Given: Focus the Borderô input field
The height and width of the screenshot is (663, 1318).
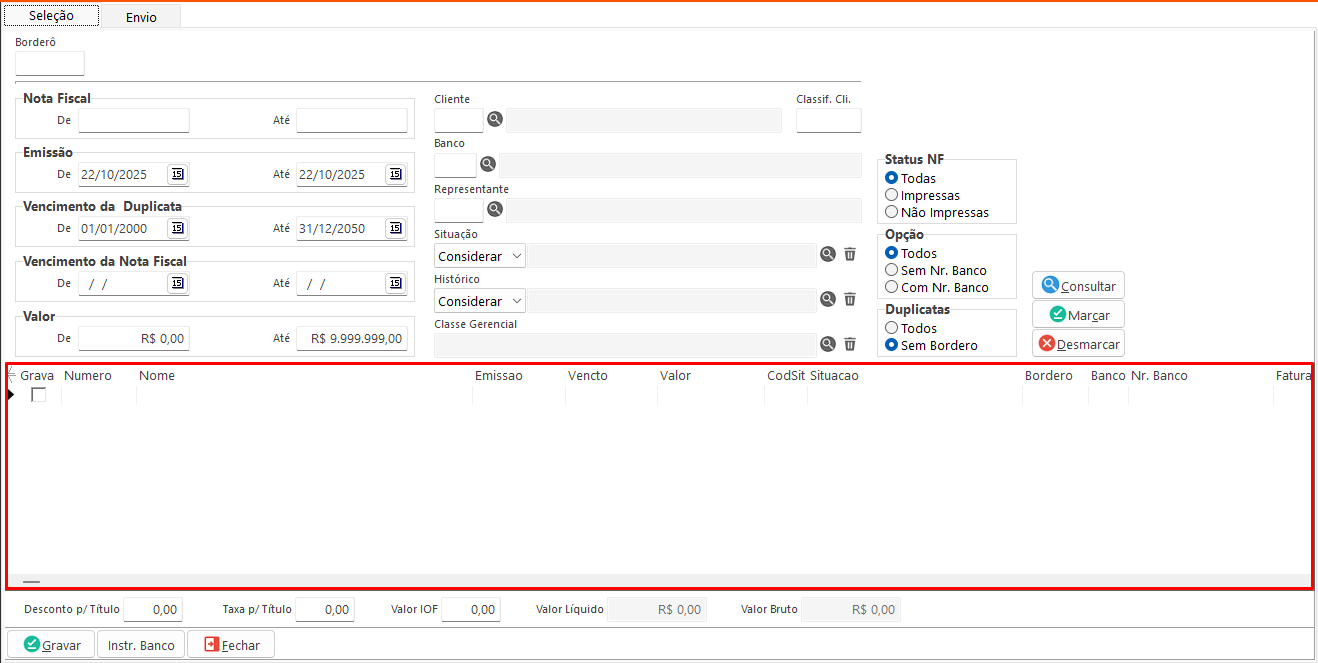Looking at the screenshot, I should point(50,64).
